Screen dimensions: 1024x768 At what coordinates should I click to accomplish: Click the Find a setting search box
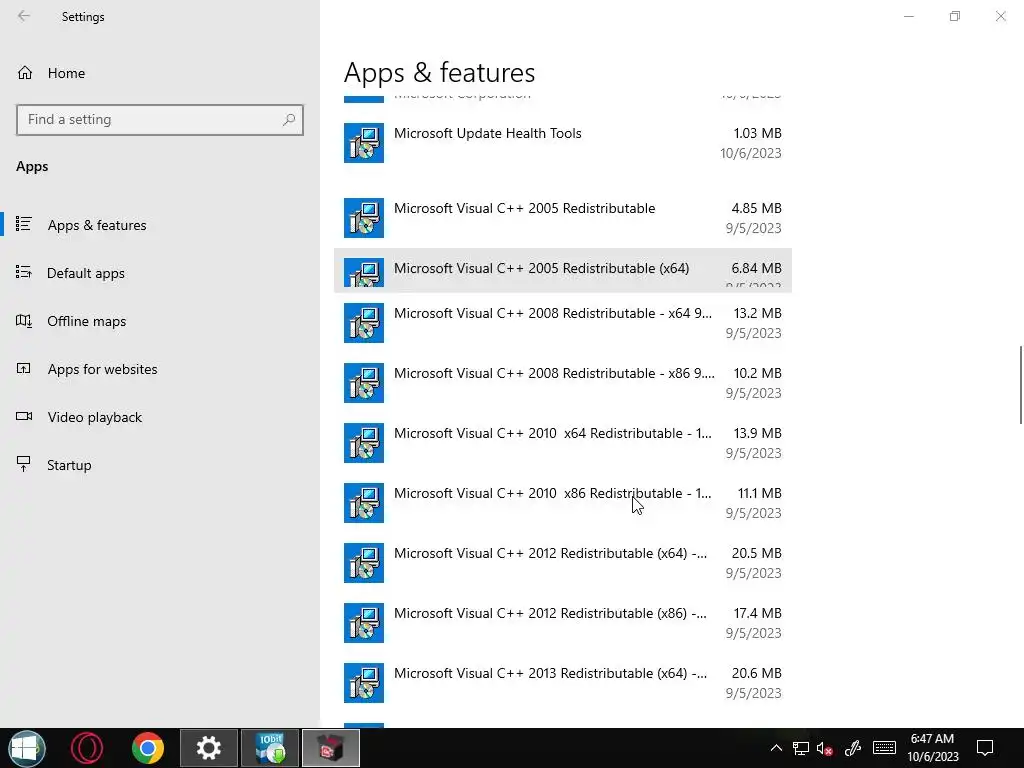[x=160, y=120]
